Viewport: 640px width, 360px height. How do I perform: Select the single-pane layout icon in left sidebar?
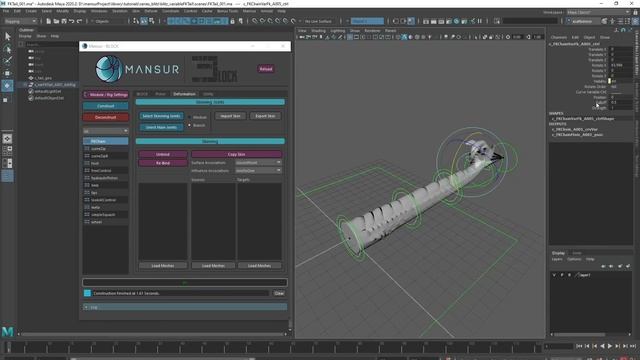click(x=7, y=139)
